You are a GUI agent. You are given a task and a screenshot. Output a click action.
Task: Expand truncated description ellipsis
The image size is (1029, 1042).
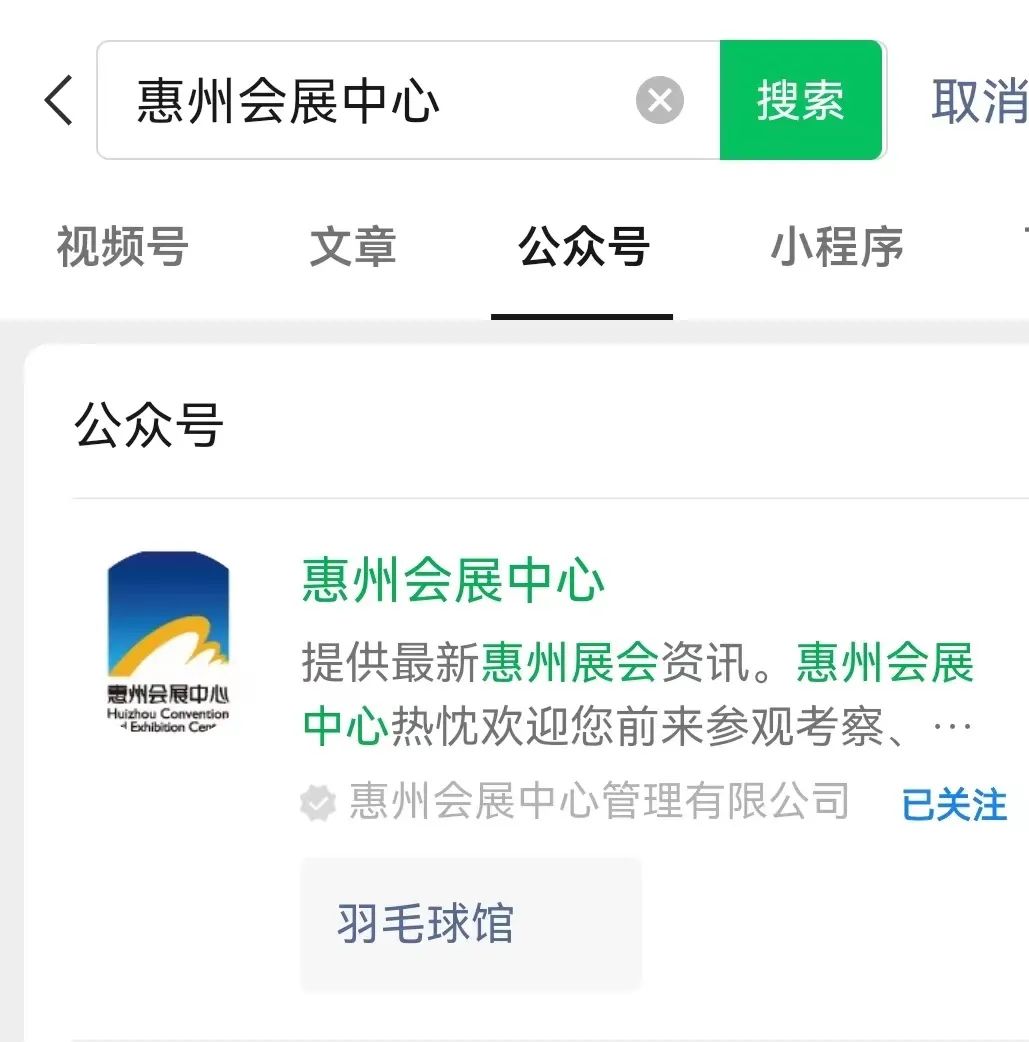[953, 727]
